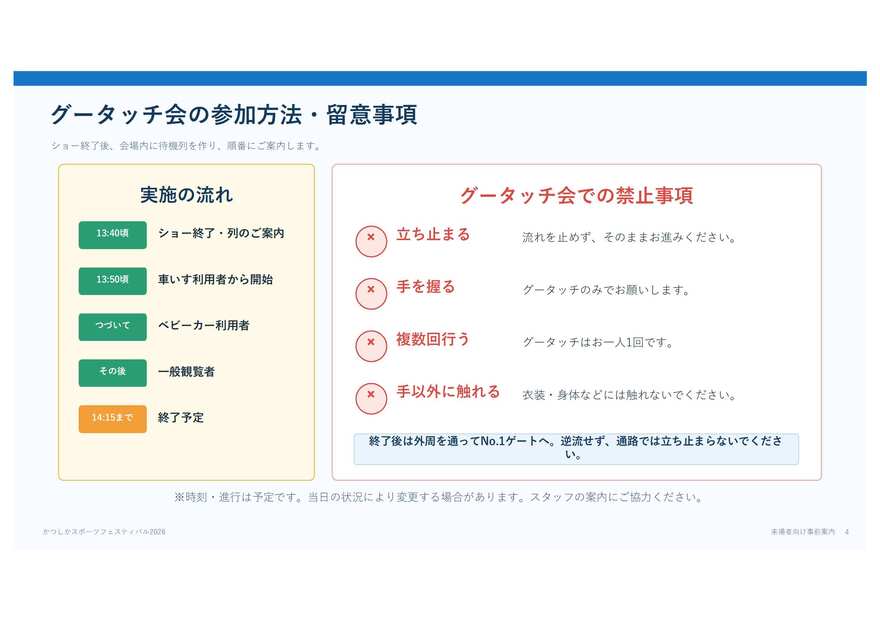Image resolution: width=880 pixels, height=622 pixels.
Task: Click the subtitle starting ショー終了後、会場内に待機列
Action: (187, 146)
